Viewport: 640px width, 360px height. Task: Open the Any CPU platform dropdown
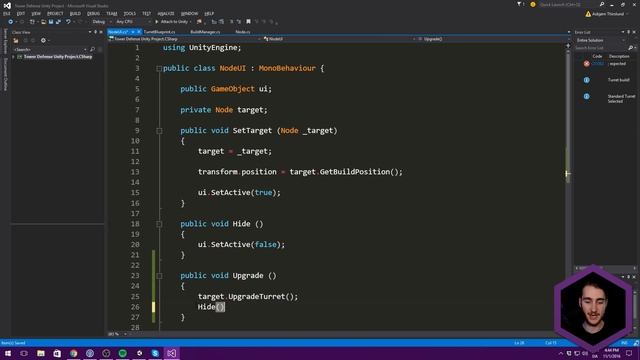pos(133,22)
